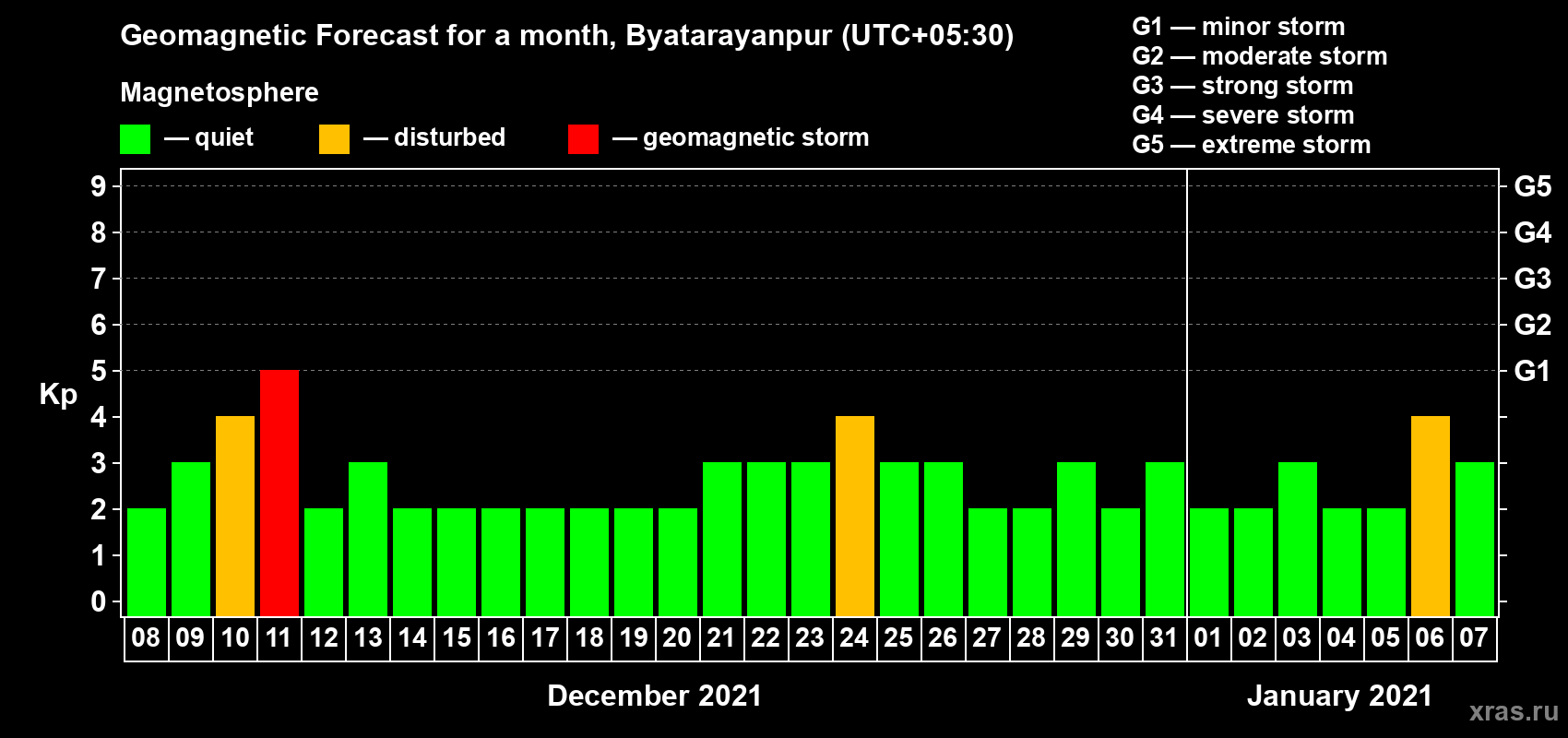Click the 'geomagnetic storm' legend label
This screenshot has height=738, width=1568.
click(x=756, y=138)
